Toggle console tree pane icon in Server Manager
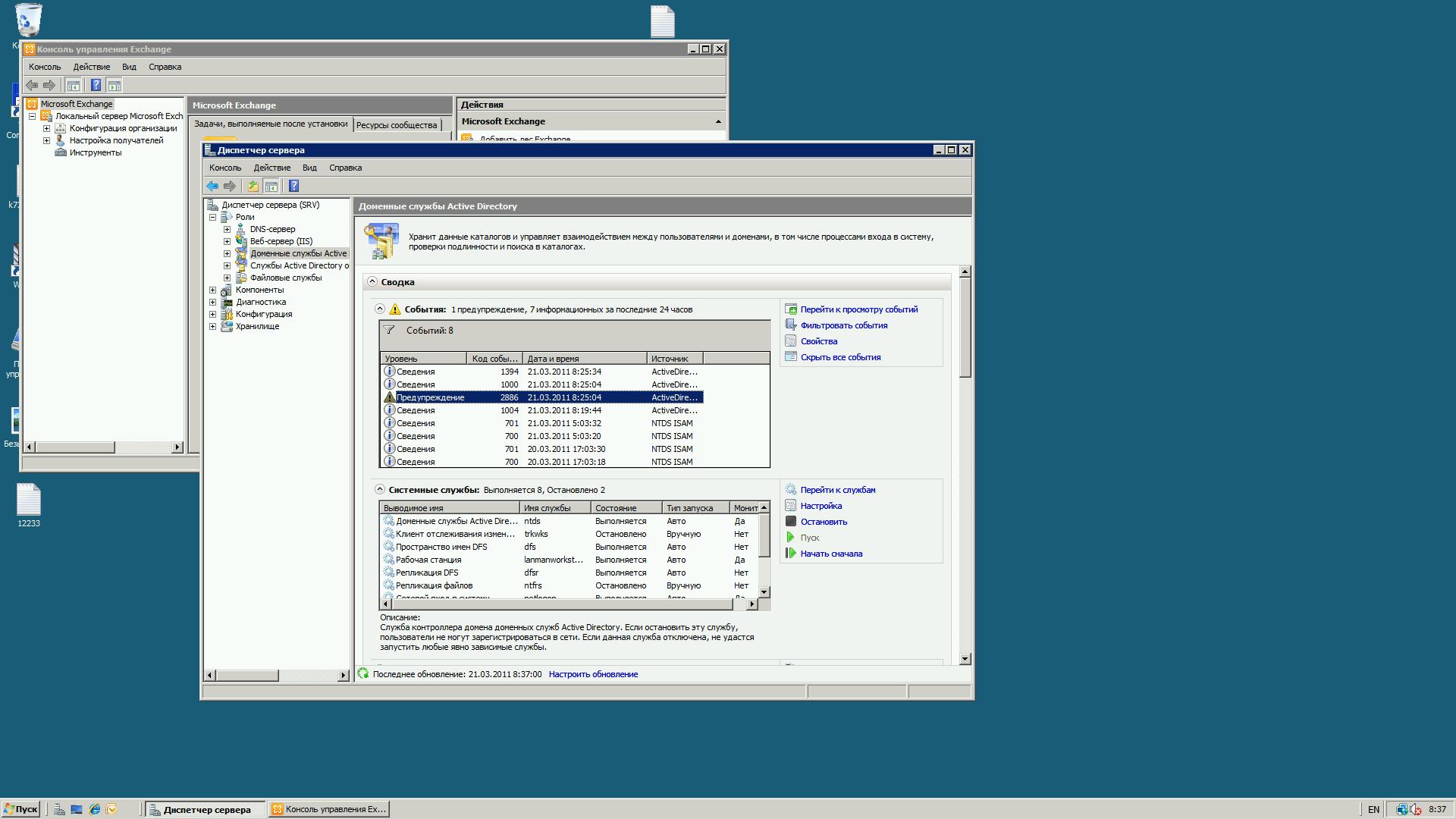Screen dimensions: 1456x819 point(271,186)
